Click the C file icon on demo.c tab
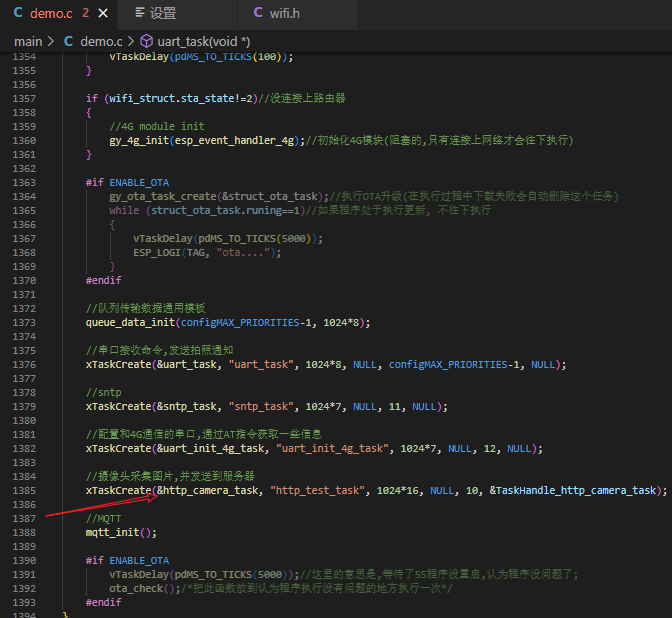672x618 pixels. 18,13
